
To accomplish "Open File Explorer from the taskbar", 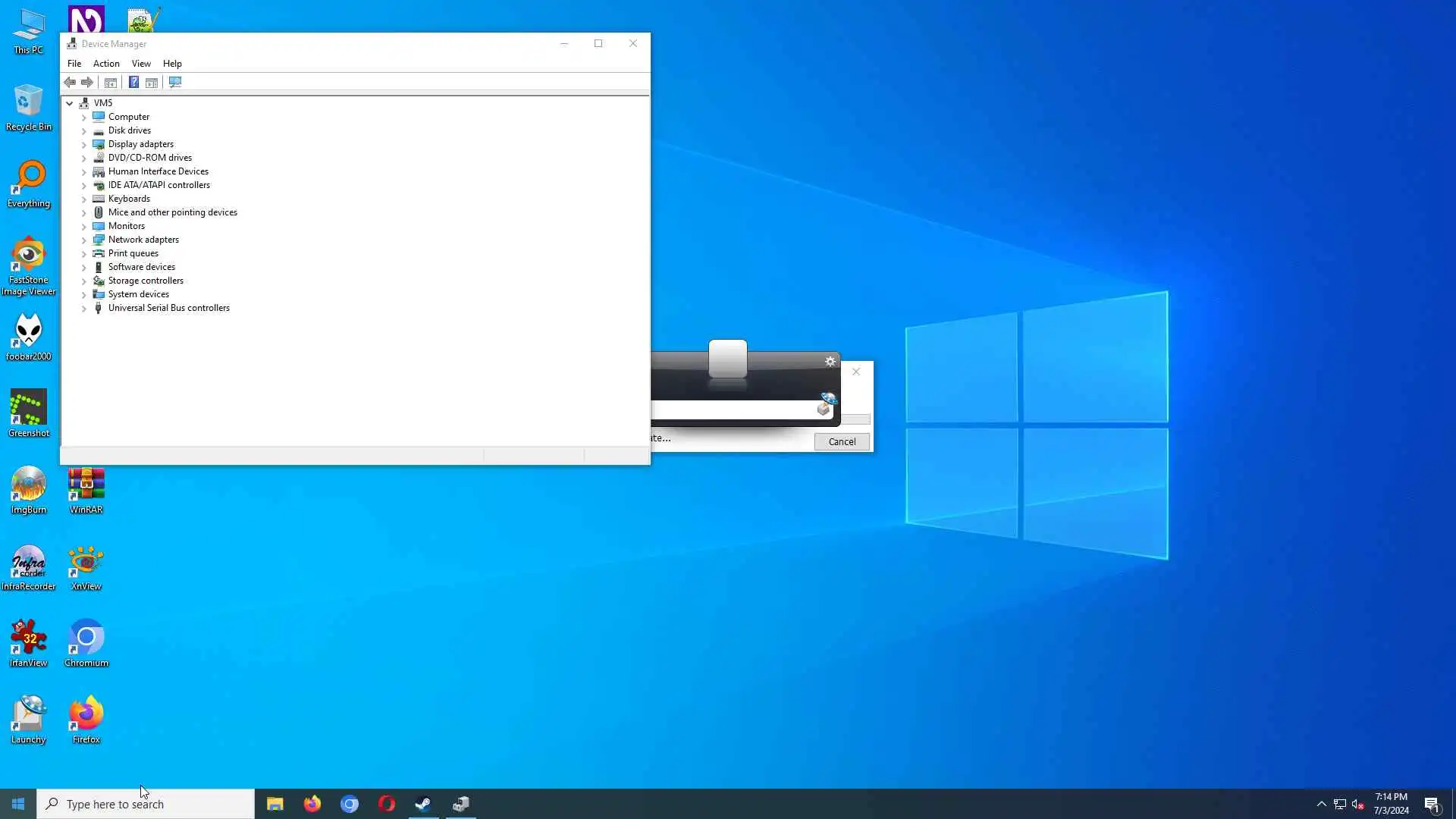I will tap(275, 804).
